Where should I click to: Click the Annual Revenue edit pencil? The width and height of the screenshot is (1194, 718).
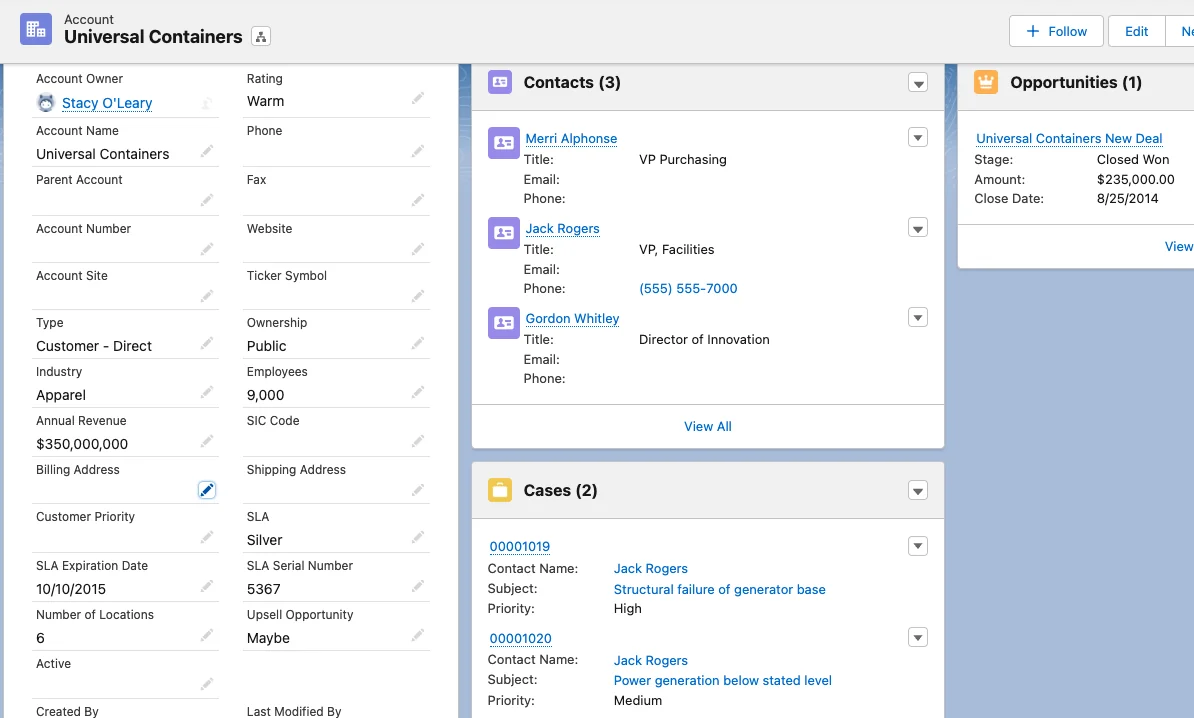[x=206, y=441]
